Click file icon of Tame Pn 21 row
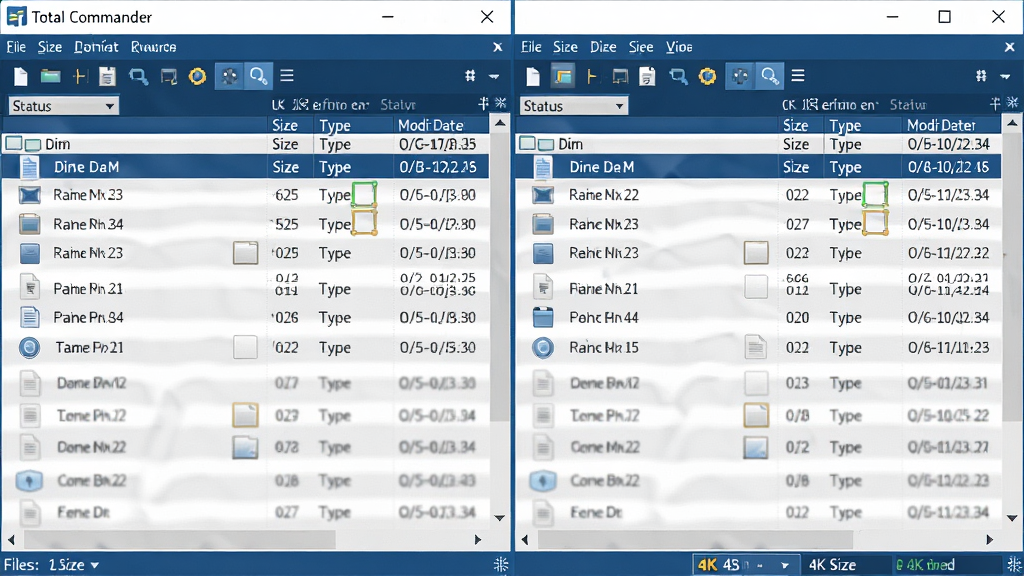The height and width of the screenshot is (576, 1024). (29, 347)
